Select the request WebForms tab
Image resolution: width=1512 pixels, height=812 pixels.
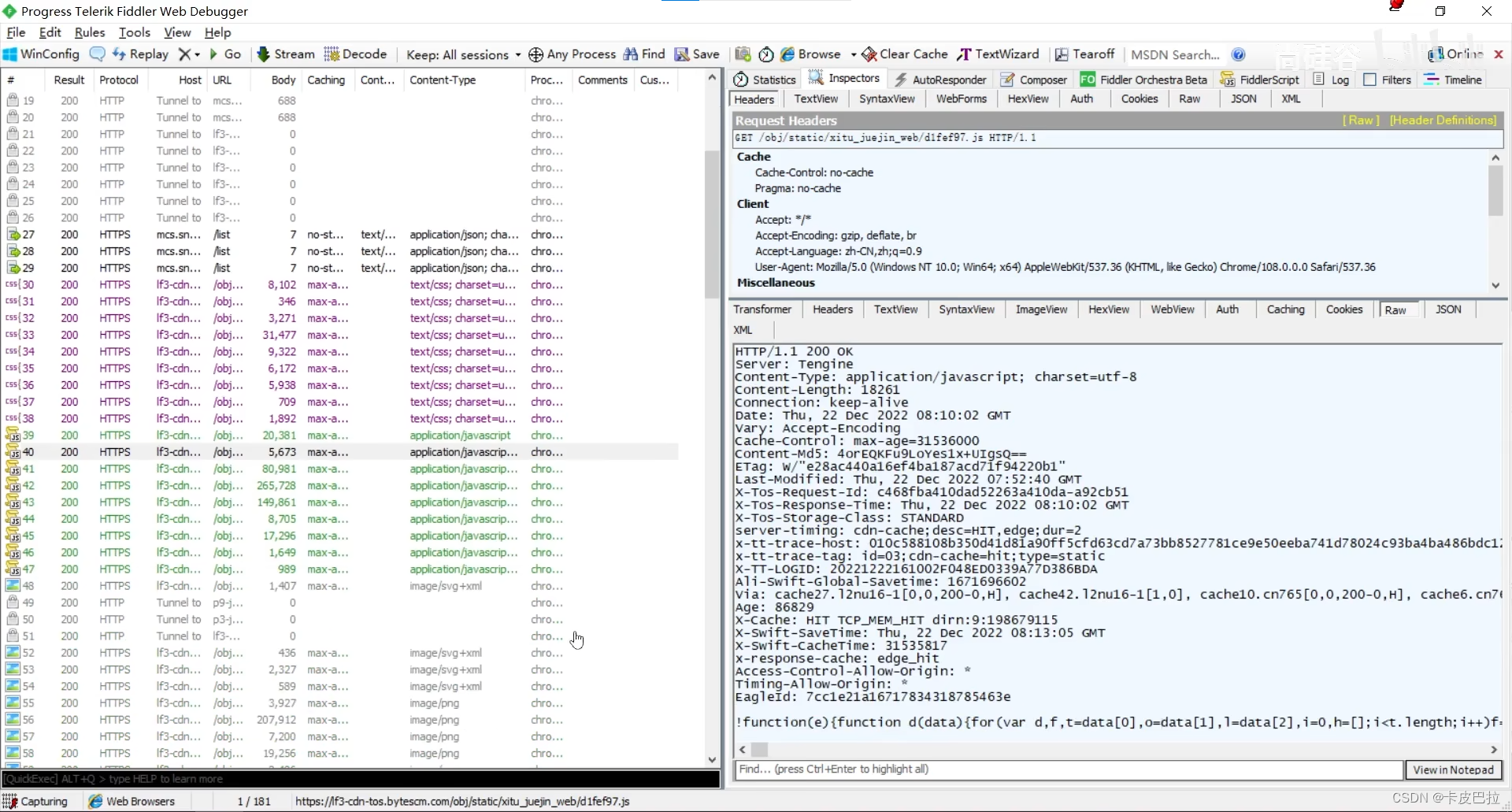tap(961, 99)
